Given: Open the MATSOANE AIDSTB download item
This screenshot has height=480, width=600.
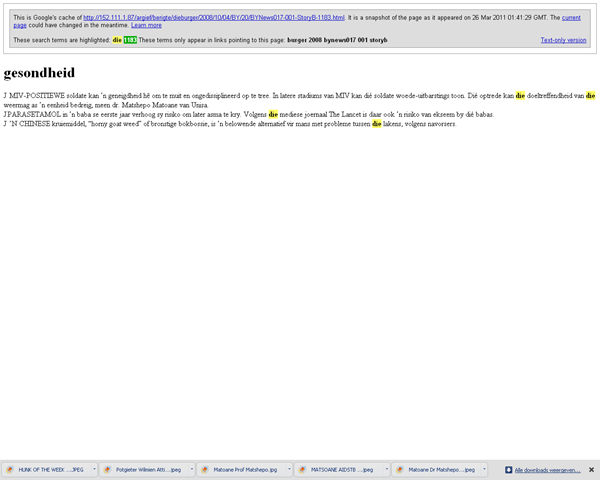Looking at the screenshot, I should coord(342,470).
